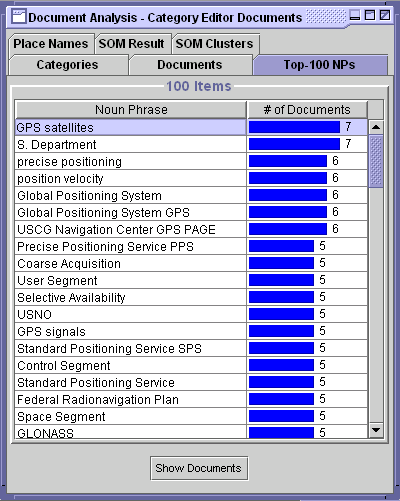Switch to the Place Names tab
400x501 pixels.
click(51, 44)
